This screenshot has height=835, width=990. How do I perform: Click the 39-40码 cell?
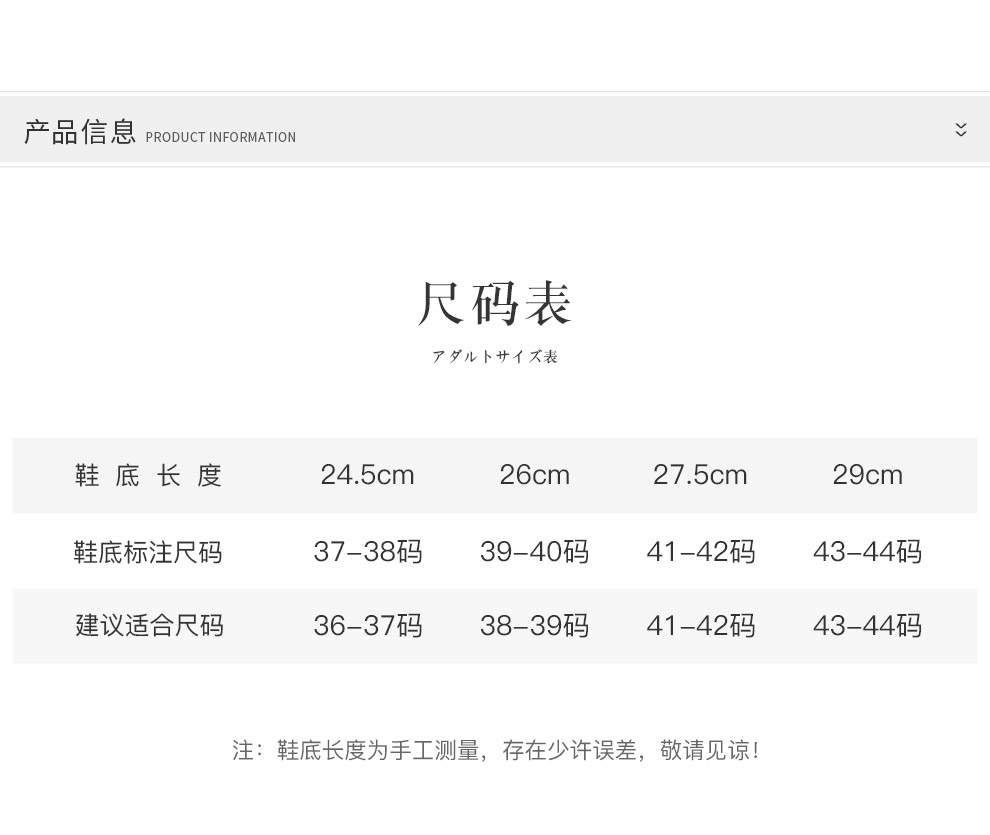click(x=535, y=552)
